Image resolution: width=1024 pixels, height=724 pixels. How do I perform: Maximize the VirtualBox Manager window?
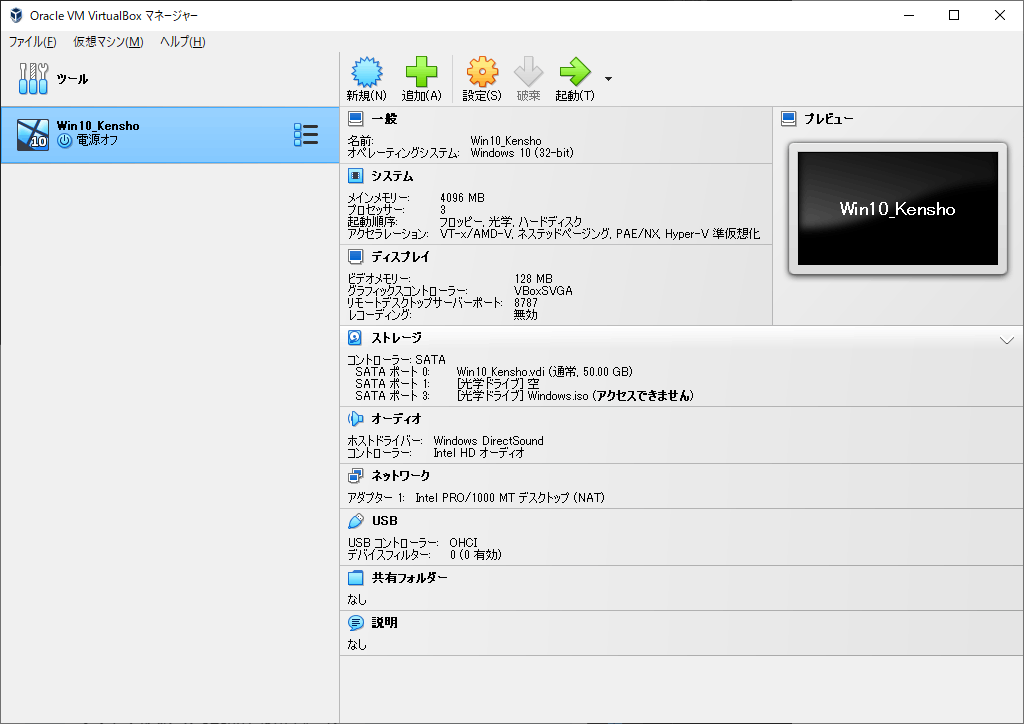pos(954,15)
